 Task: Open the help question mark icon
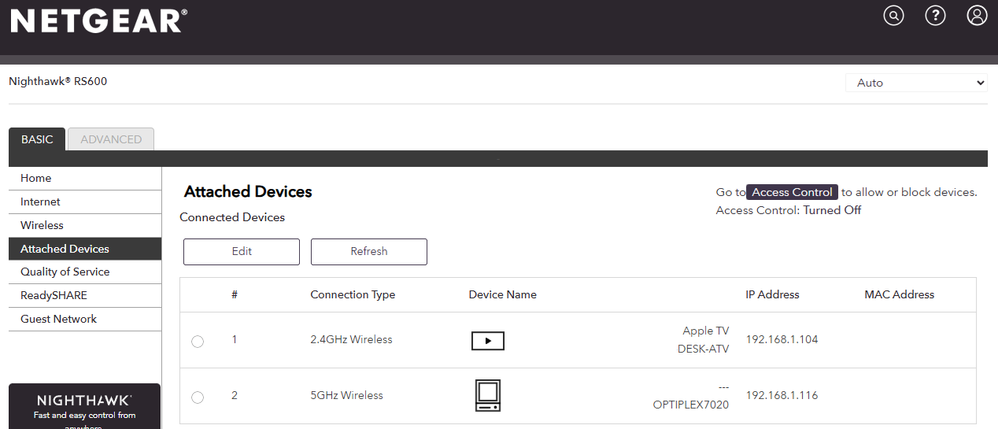[x=936, y=16]
